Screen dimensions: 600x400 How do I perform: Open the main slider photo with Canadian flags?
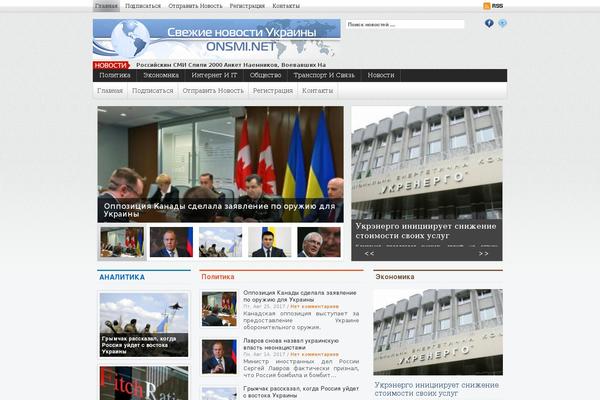[x=220, y=151]
